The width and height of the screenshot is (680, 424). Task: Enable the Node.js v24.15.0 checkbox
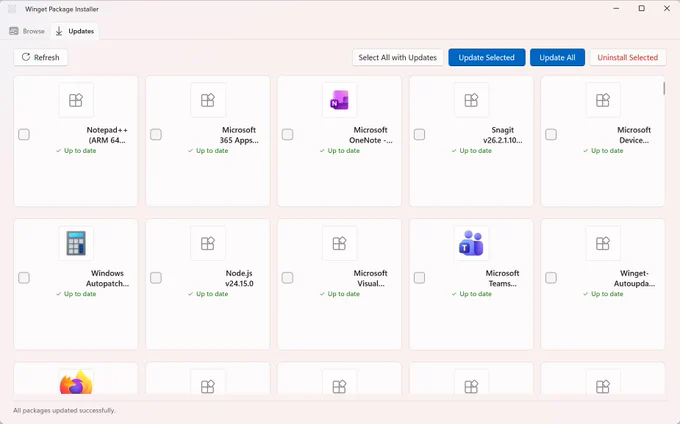156,277
